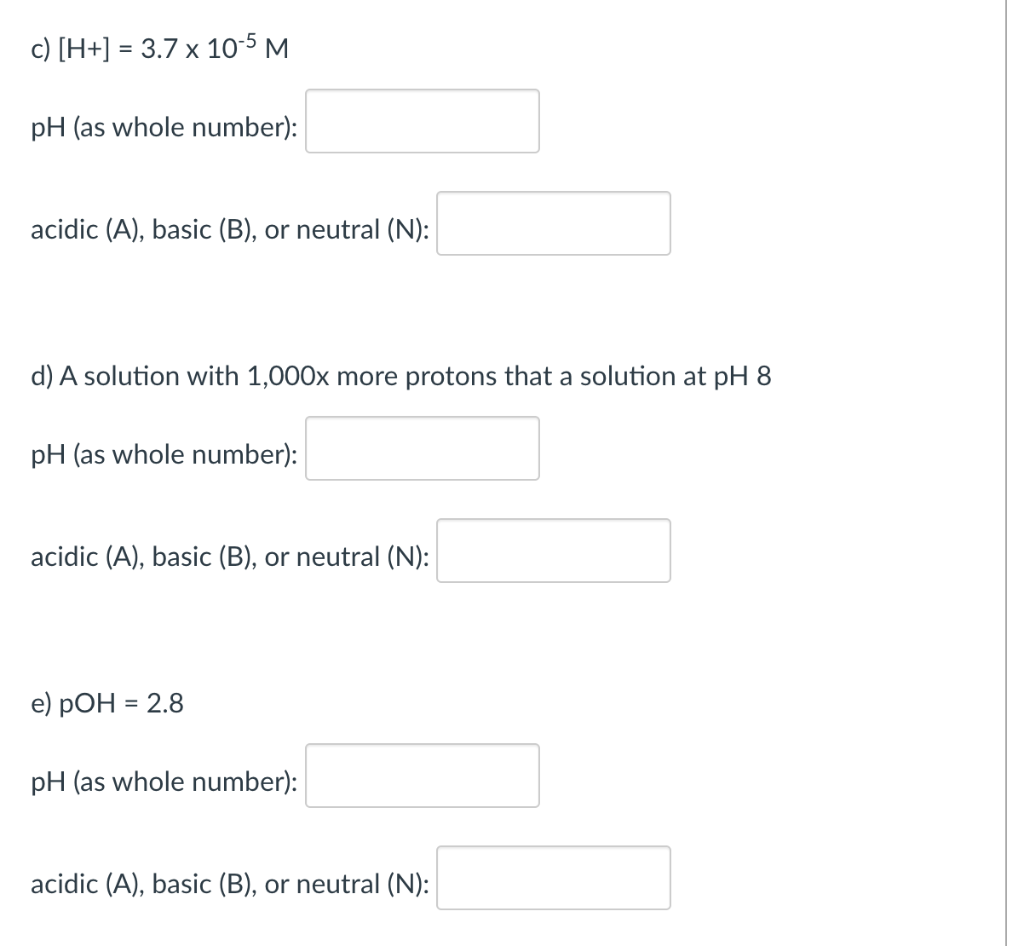Click the label 'pH (as whole number)' under part d
Viewport: 1024px width, 946px height.
(x=163, y=455)
